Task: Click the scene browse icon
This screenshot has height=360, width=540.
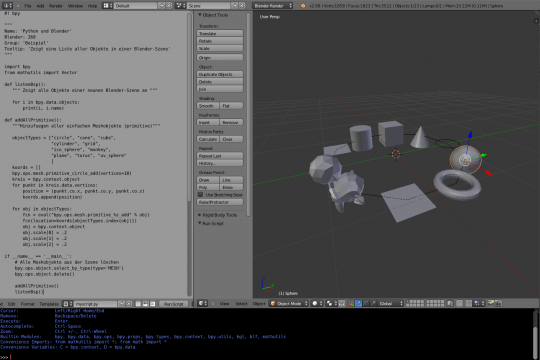Action: pos(180,6)
